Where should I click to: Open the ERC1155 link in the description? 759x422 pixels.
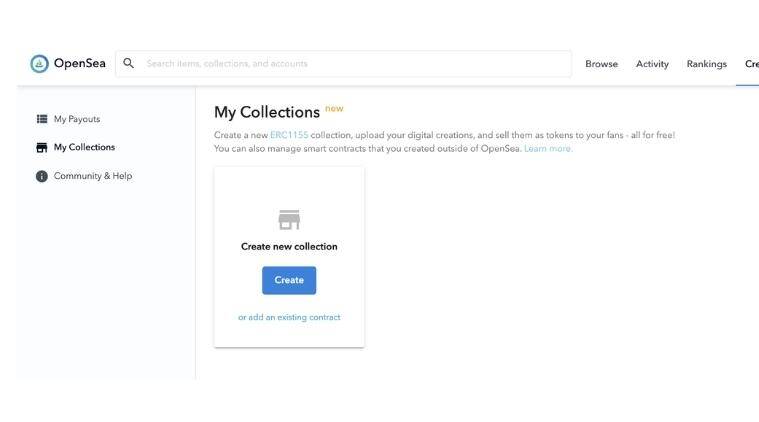click(x=289, y=135)
